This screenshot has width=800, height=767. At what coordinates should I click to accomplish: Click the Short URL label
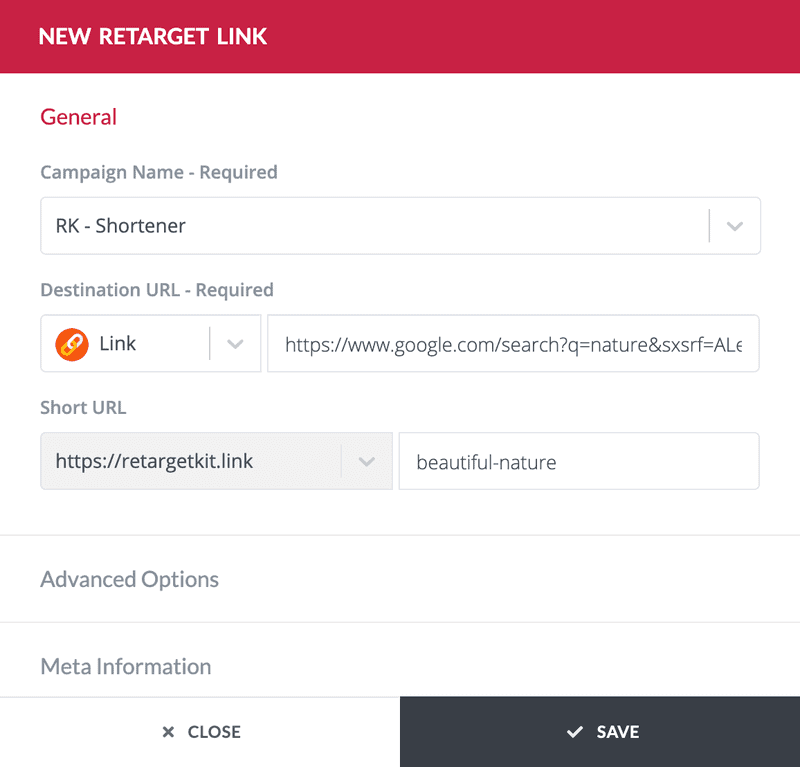[83, 408]
